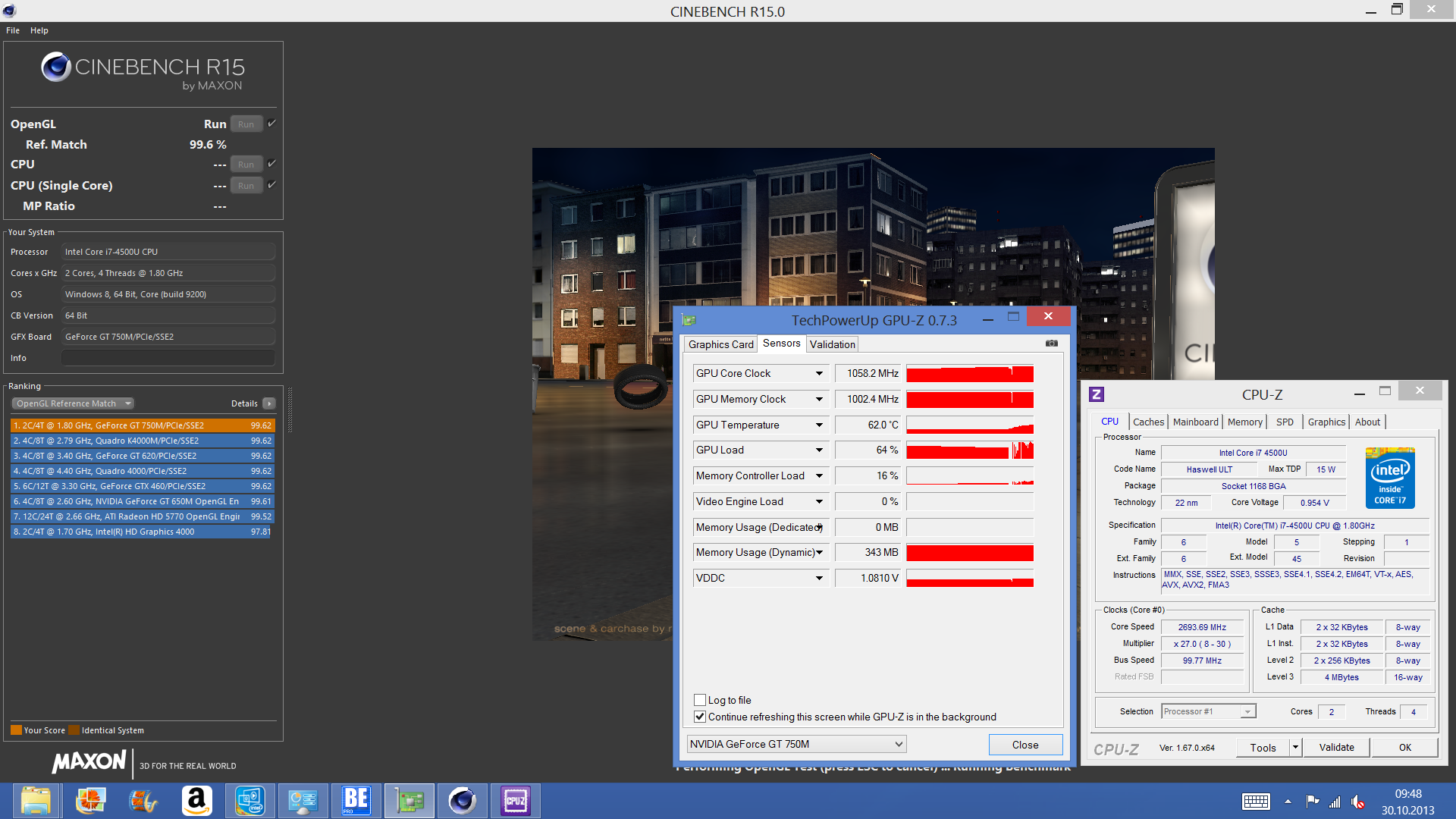Enable the Log to file checkbox
The width and height of the screenshot is (1456, 819).
pyautogui.click(x=700, y=700)
